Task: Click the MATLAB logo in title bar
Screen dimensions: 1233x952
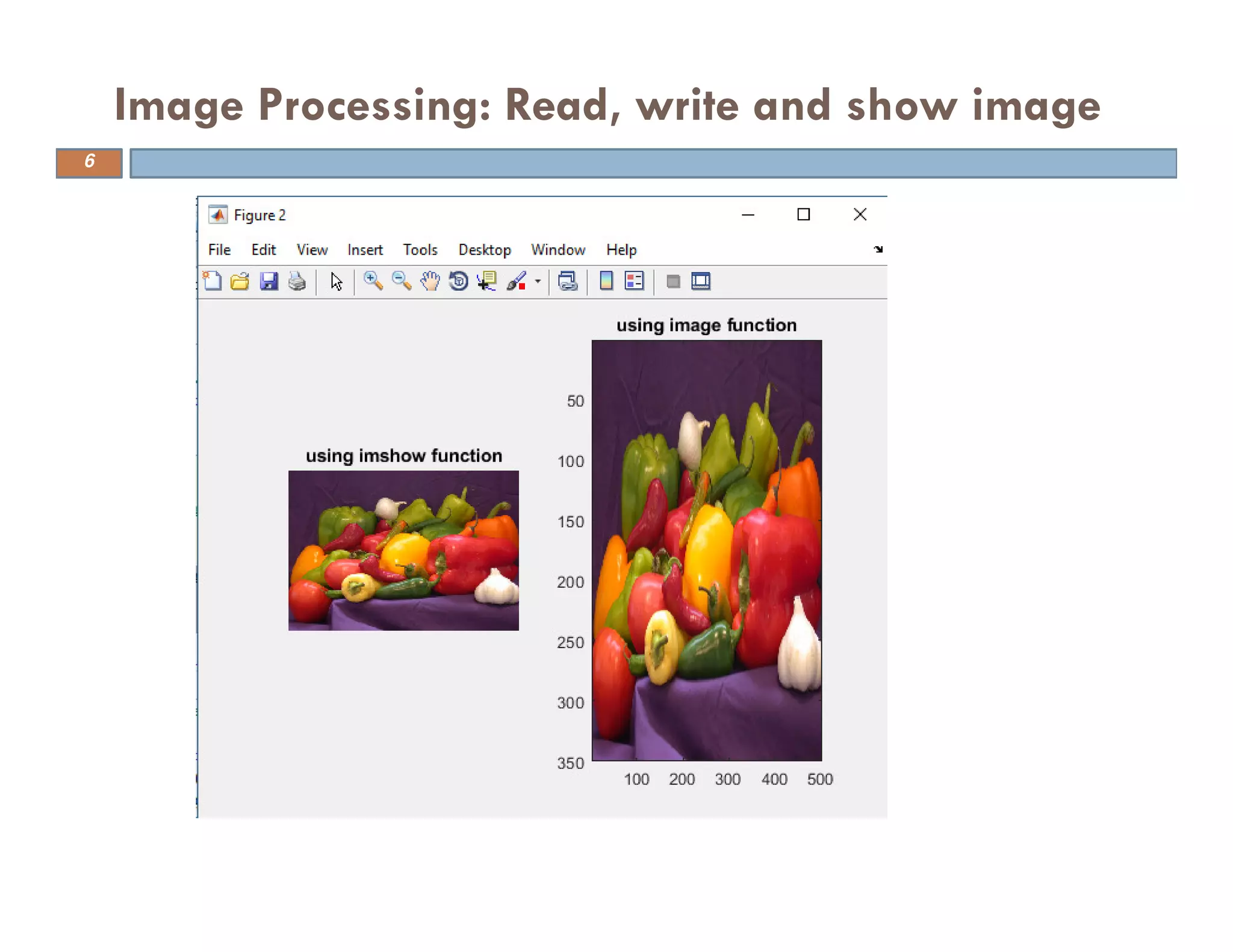Action: click(x=217, y=215)
